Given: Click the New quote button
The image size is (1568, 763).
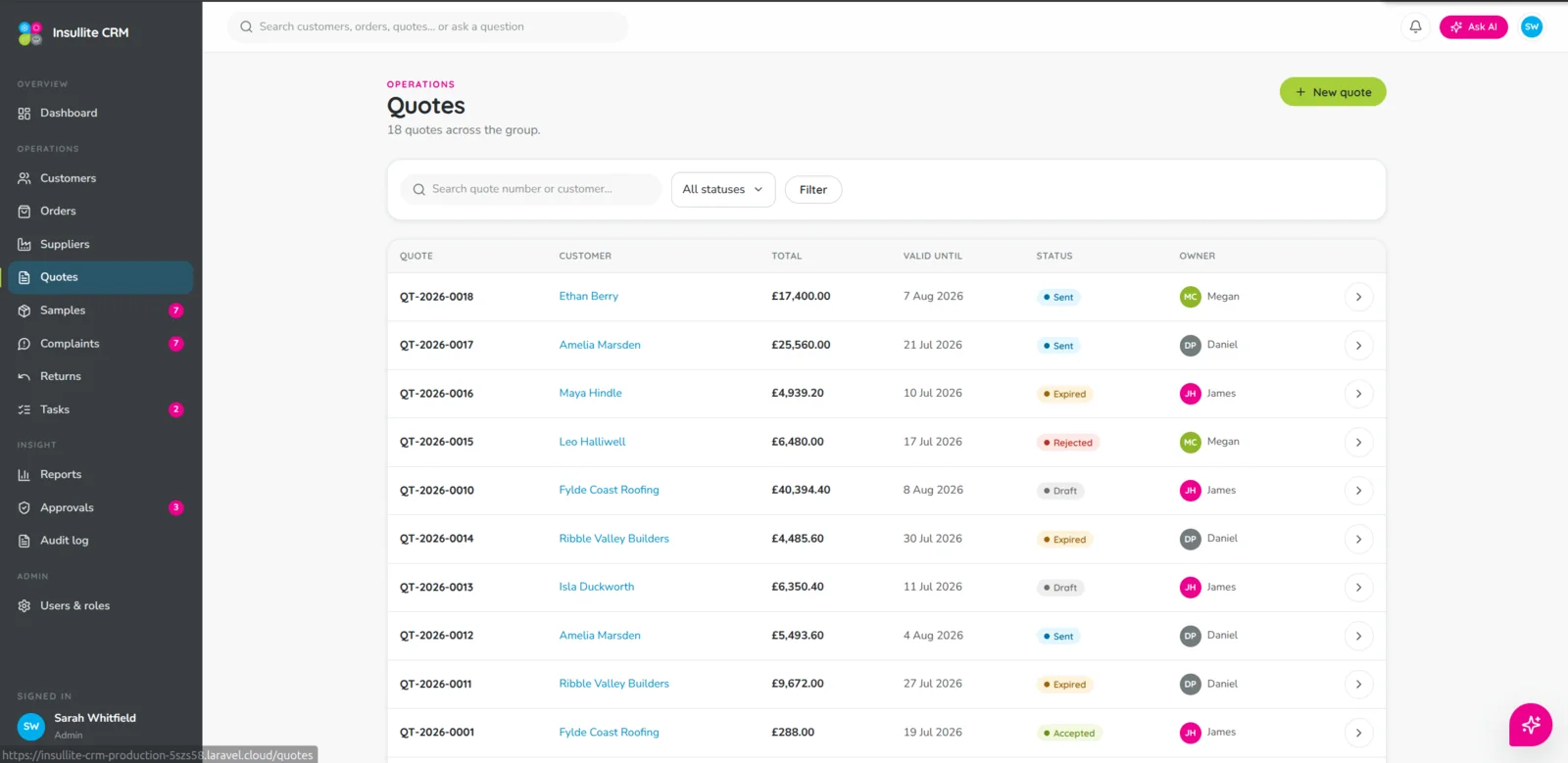Looking at the screenshot, I should point(1333,92).
